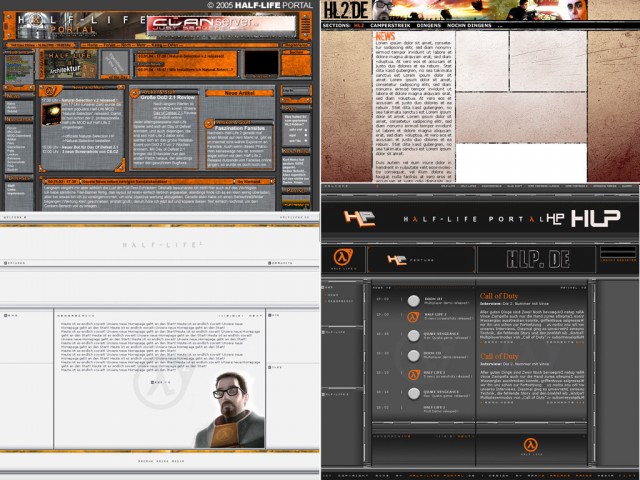The image size is (640, 480).
Task: Click the first login field above 'Login/Register'
Action: tap(618, 249)
